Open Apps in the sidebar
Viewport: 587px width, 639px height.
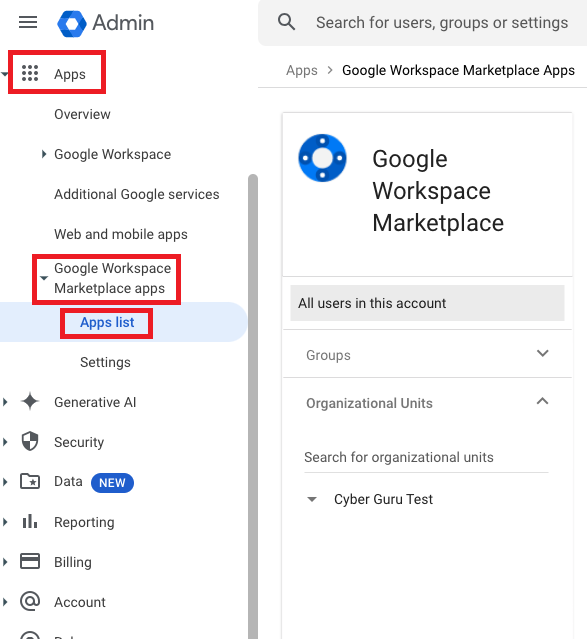[70, 74]
